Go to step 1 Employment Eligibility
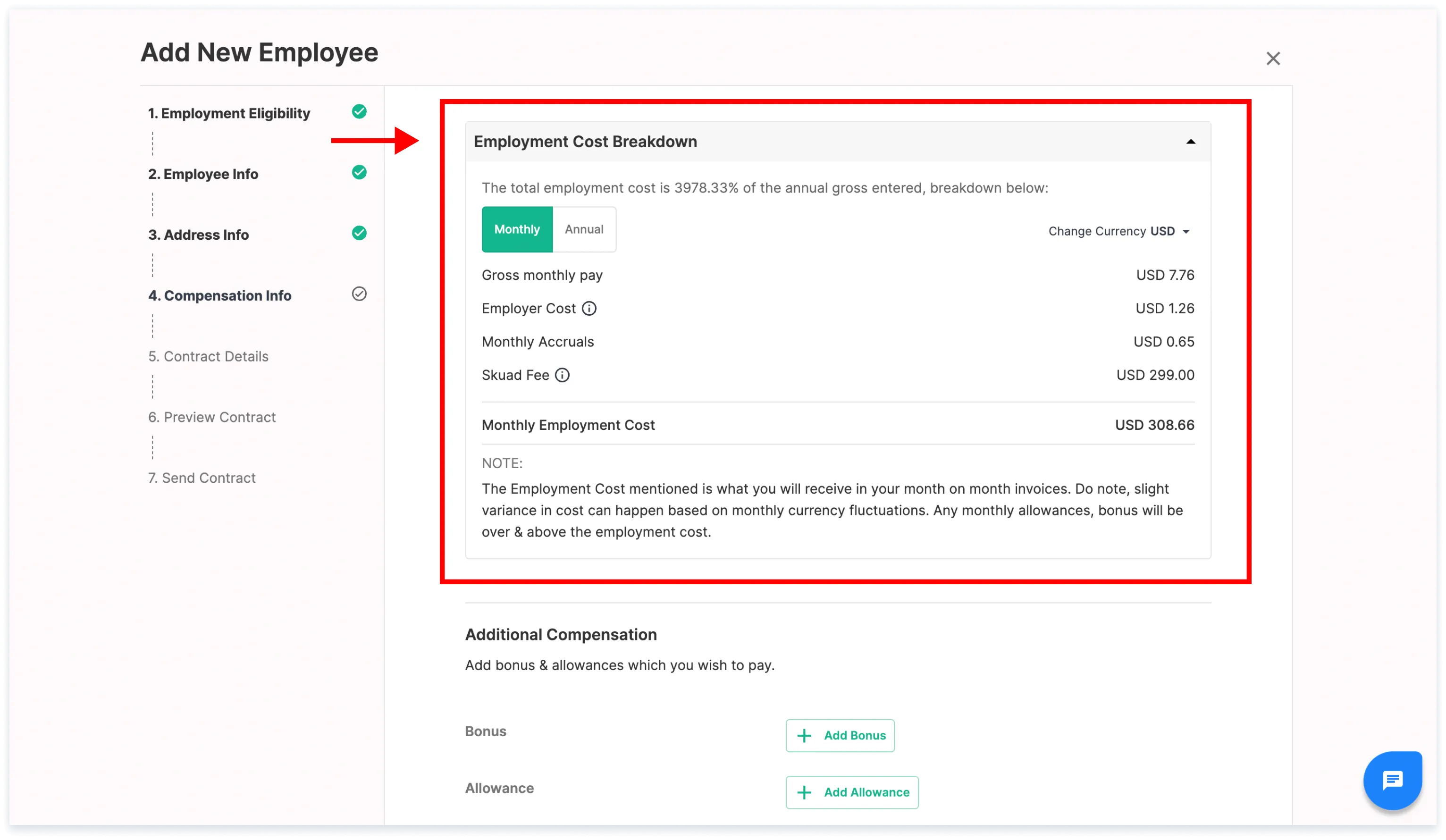The image size is (1446, 840). click(229, 113)
